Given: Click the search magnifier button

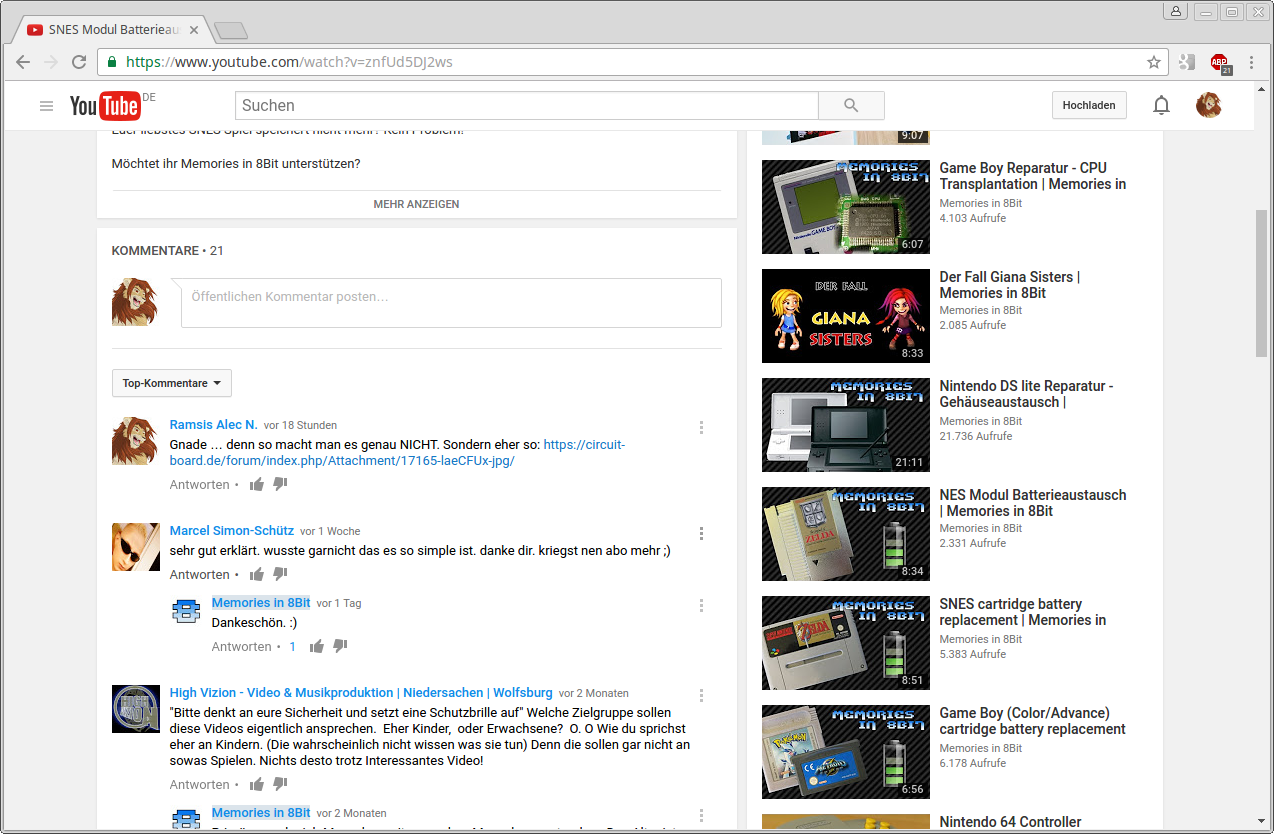Looking at the screenshot, I should [x=851, y=105].
